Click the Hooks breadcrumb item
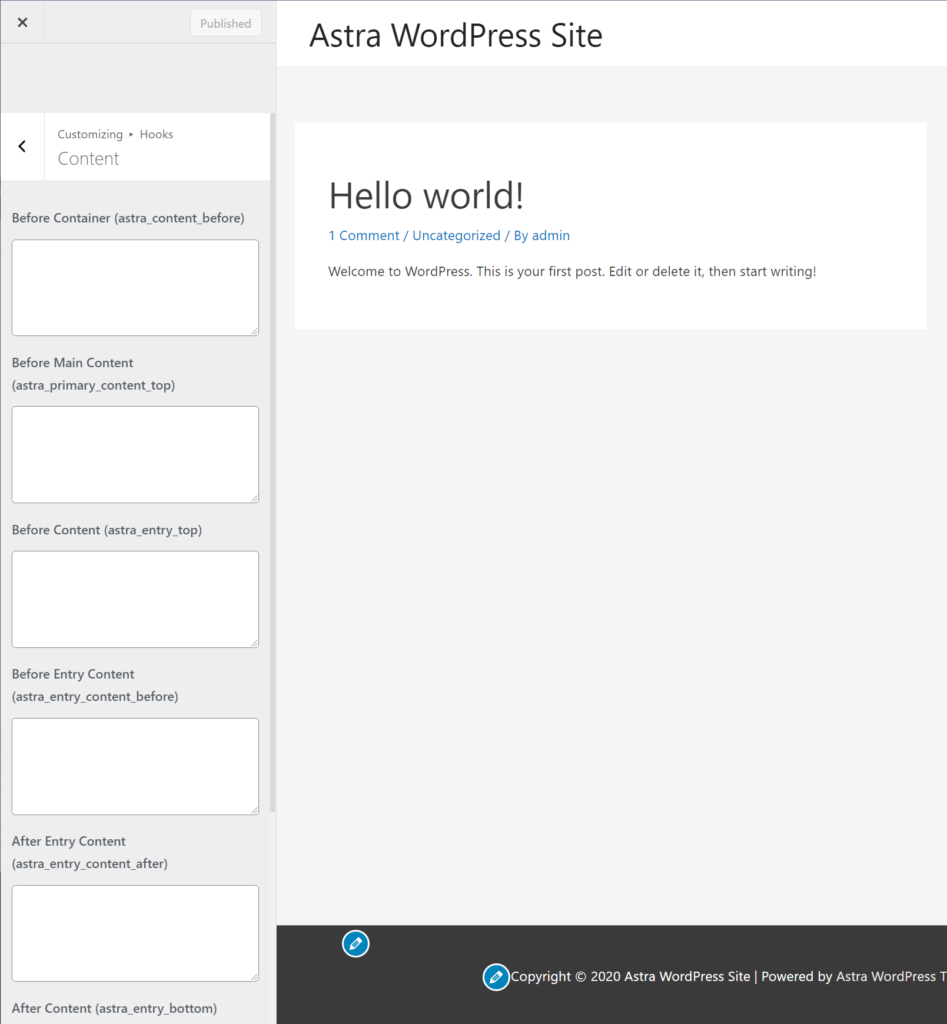947x1024 pixels. [x=156, y=134]
